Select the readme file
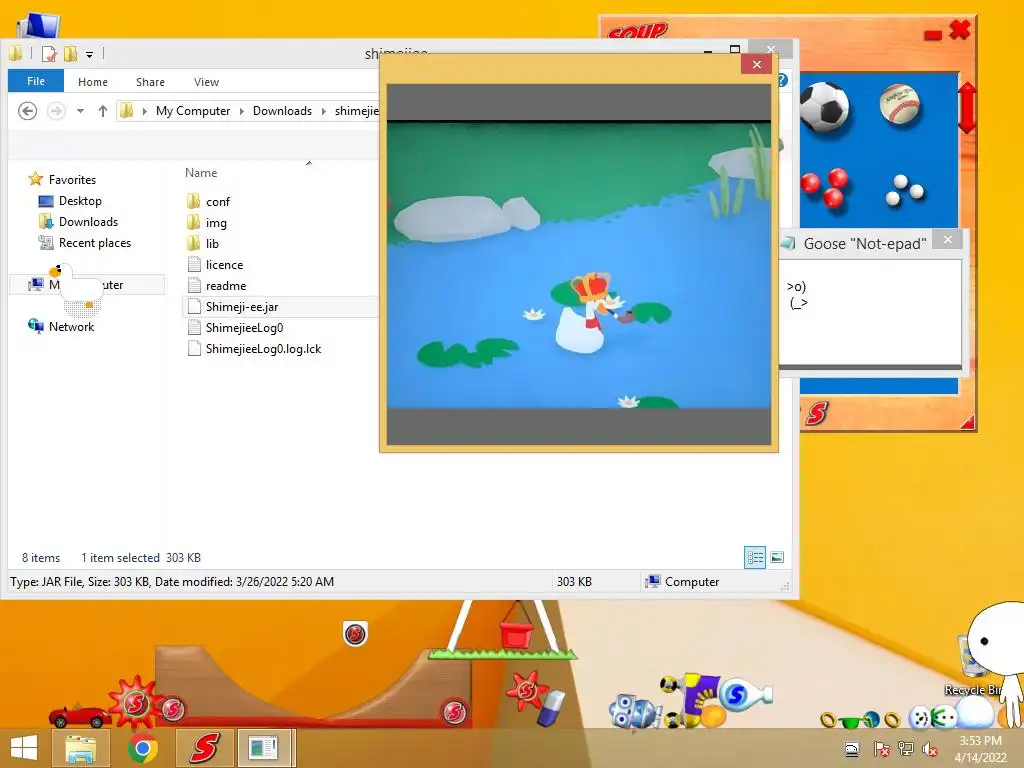This screenshot has height=768, width=1024. (x=225, y=286)
